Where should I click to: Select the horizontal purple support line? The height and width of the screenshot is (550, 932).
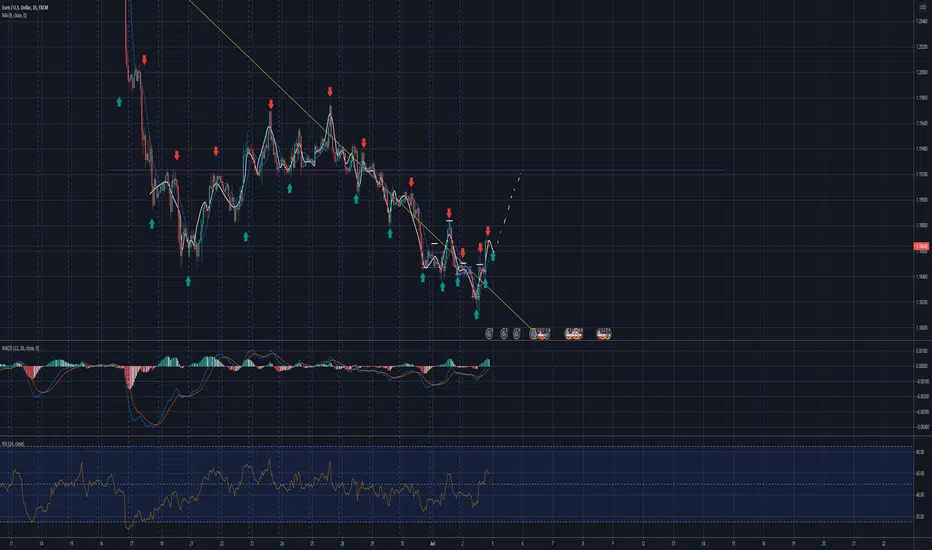tap(416, 171)
